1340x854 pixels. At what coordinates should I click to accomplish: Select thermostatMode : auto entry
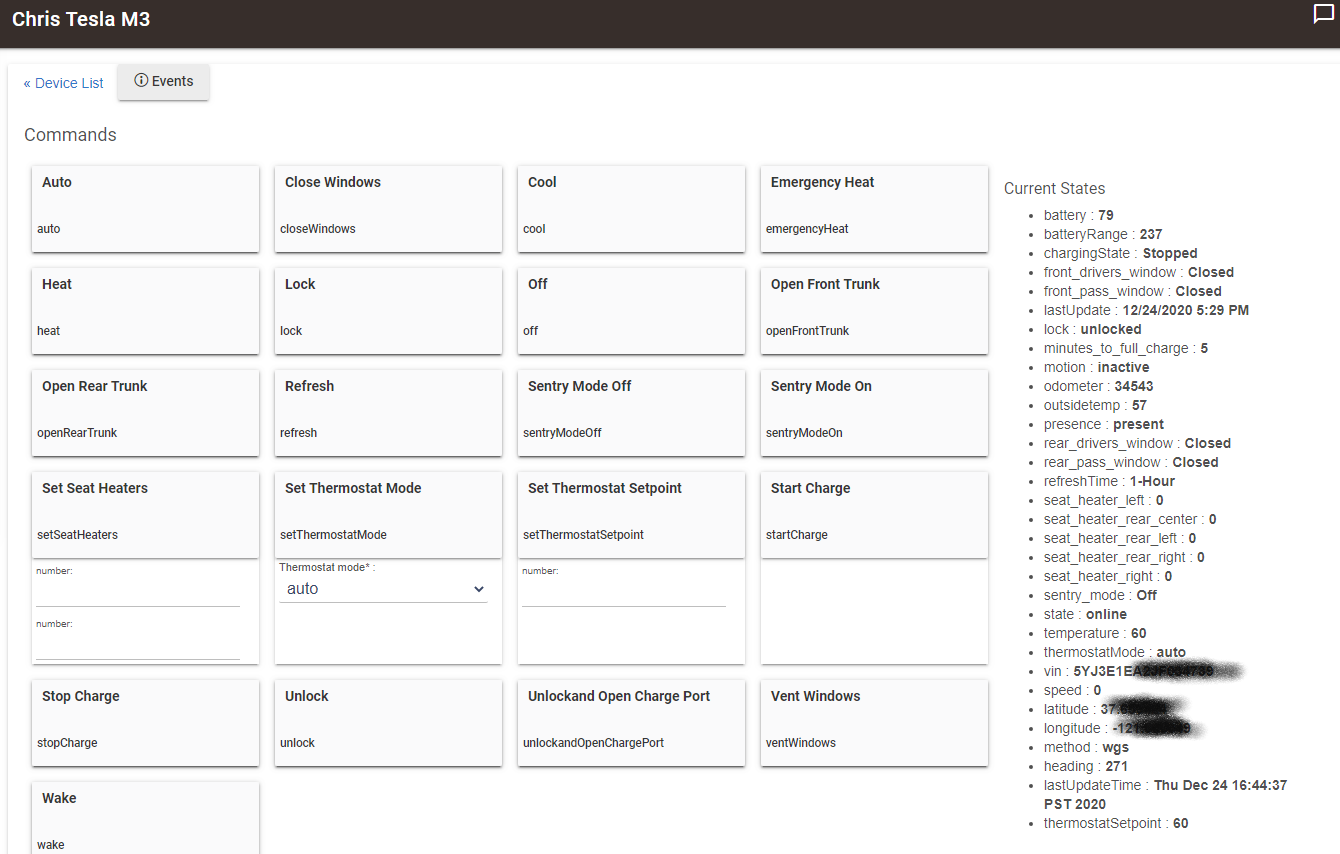coord(1115,652)
